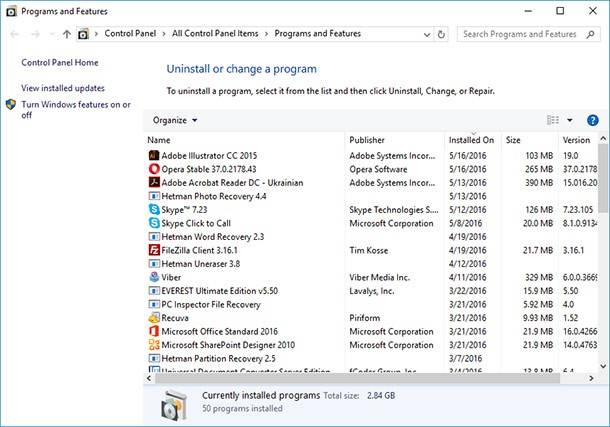This screenshot has width=610, height=427.
Task: Click the Hetman Uneraser 3.8 icon
Action: 154,264
